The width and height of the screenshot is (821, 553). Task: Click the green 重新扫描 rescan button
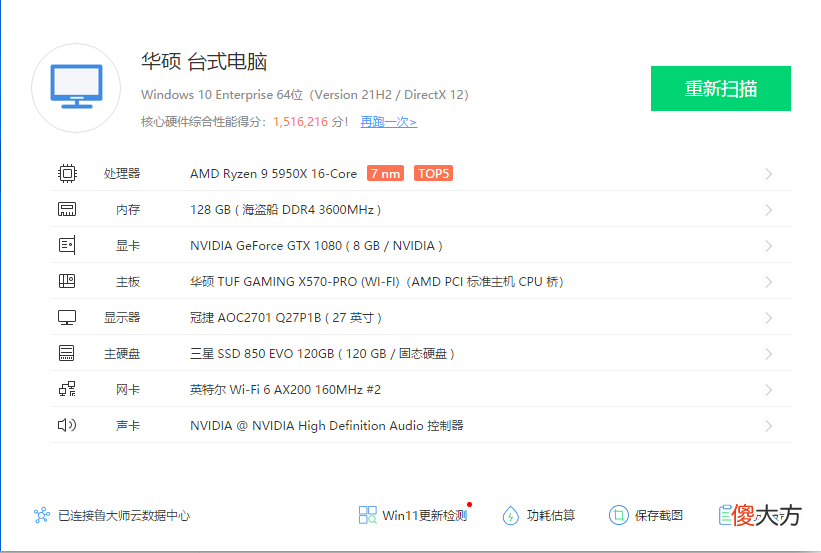point(721,89)
